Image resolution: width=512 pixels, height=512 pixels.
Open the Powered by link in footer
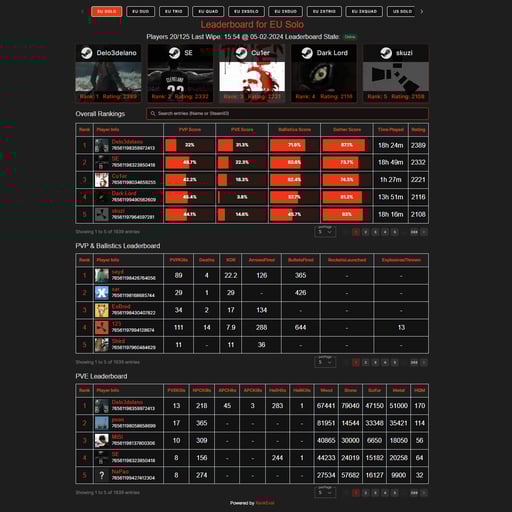[265, 503]
